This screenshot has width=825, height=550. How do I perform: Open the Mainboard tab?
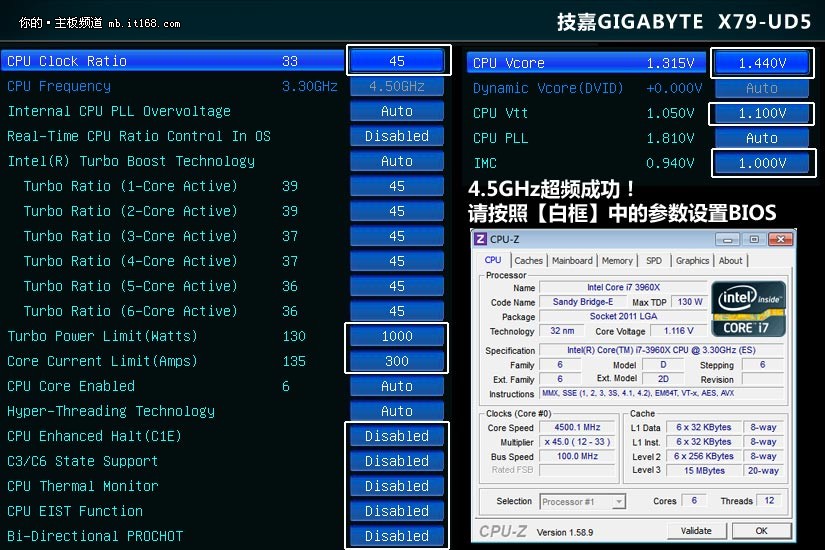click(572, 260)
